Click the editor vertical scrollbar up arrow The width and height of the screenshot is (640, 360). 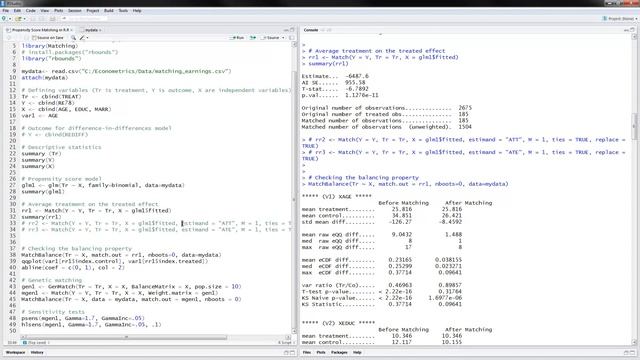[x=294, y=44]
